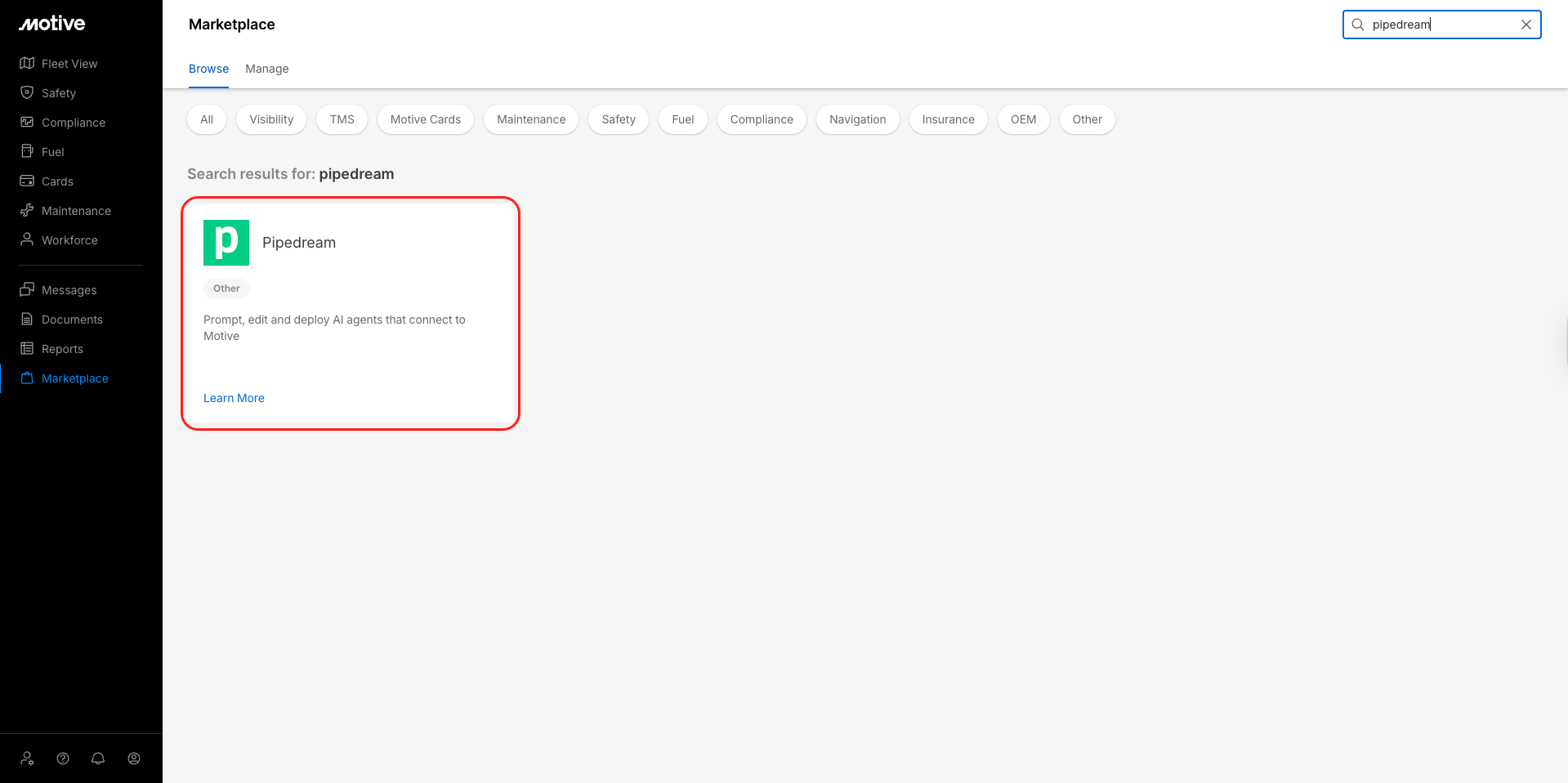Screen dimensions: 1568x783
Task: Clear the pipedream search with the X
Action: (x=1526, y=25)
